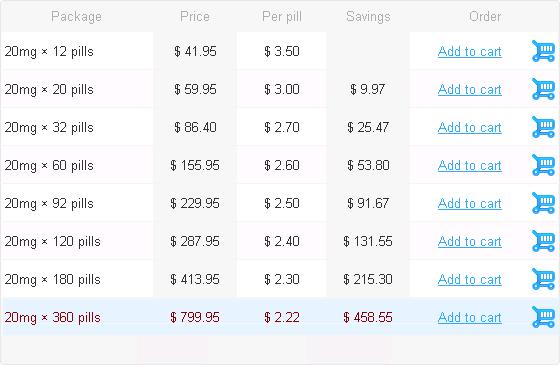Viewport: 560px width, 365px height.
Task: Click the Package column header
Action: click(x=76, y=16)
